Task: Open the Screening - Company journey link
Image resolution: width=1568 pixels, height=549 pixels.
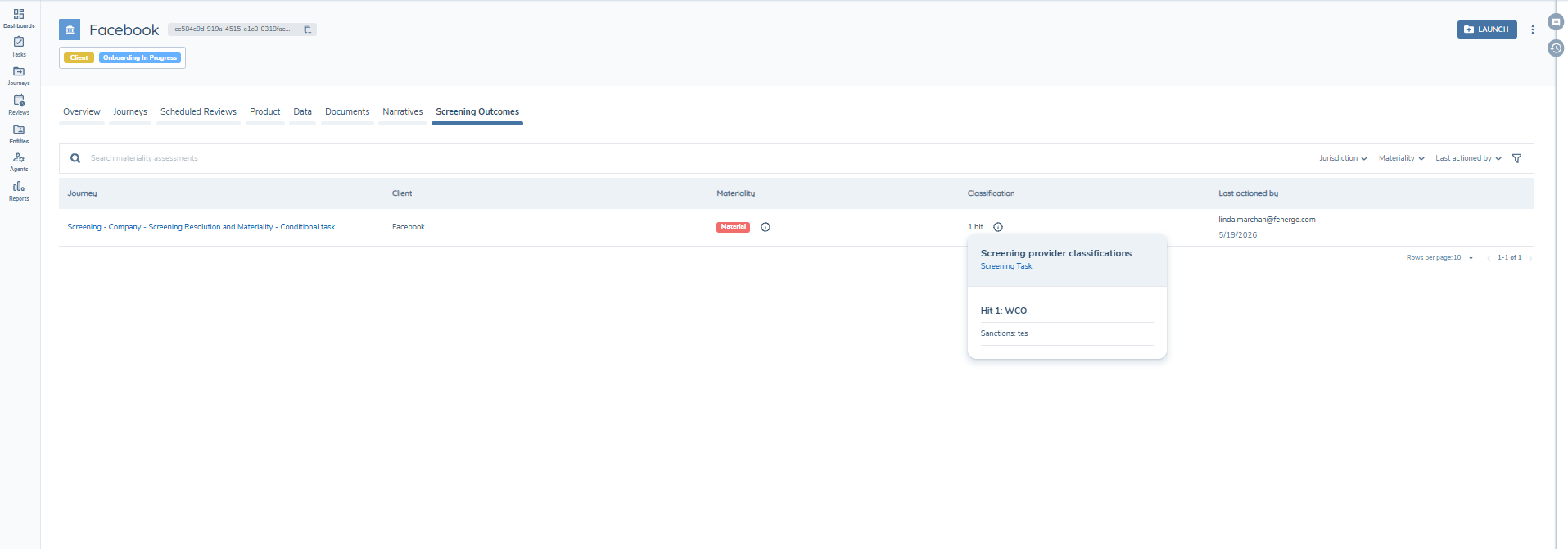Action: [x=201, y=227]
